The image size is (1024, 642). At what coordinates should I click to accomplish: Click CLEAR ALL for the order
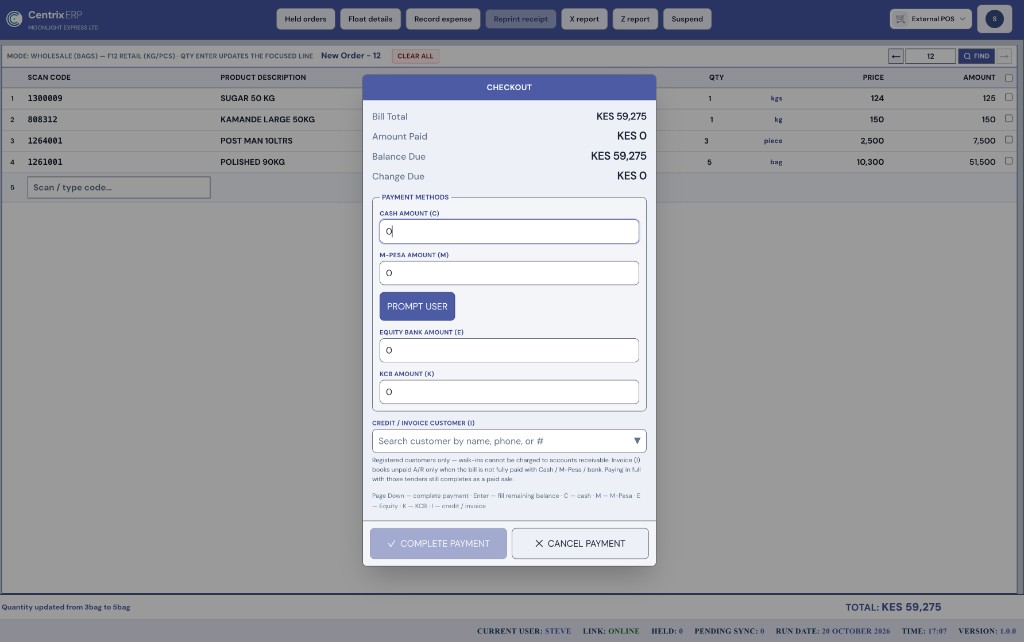point(415,56)
